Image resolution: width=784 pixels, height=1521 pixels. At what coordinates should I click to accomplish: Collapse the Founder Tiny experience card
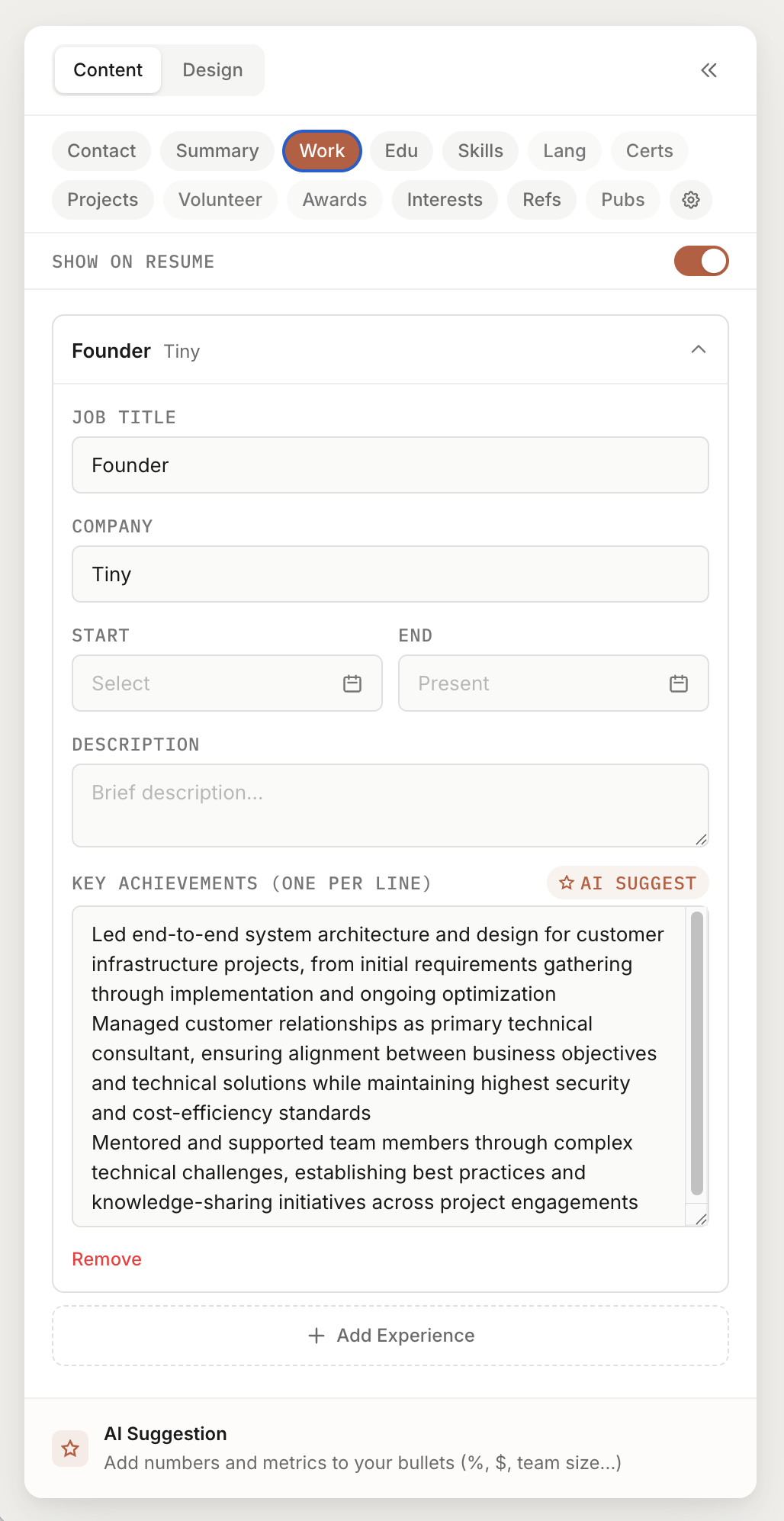coord(698,350)
